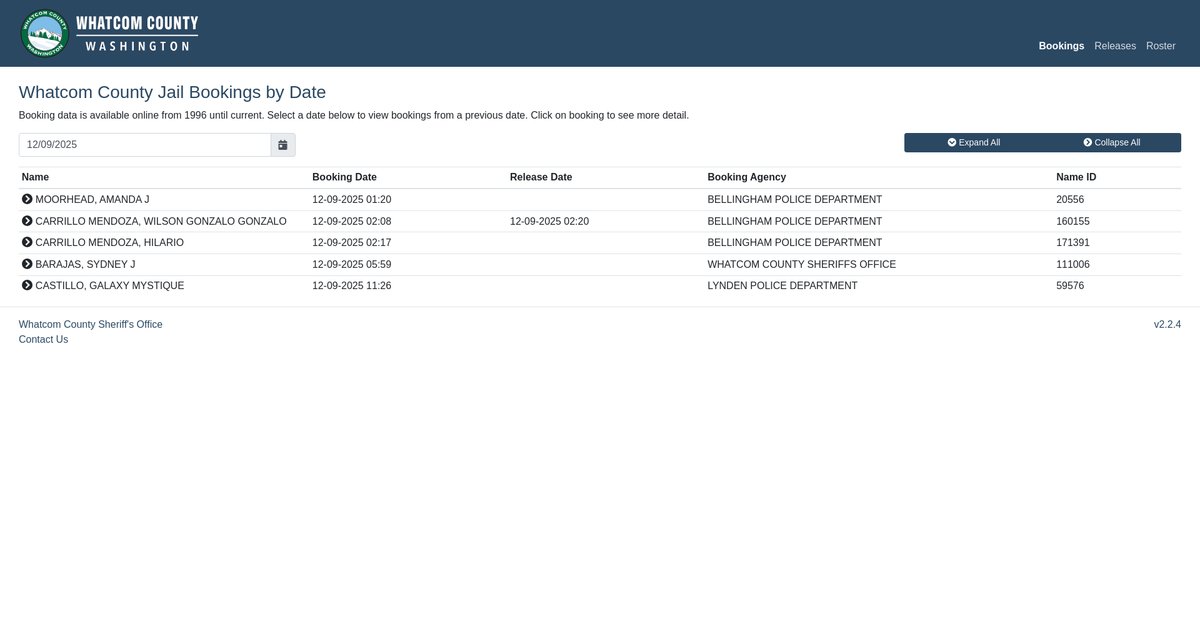Select the name MOORHEAD, AMANDA J
The image size is (1200, 620).
coord(92,200)
